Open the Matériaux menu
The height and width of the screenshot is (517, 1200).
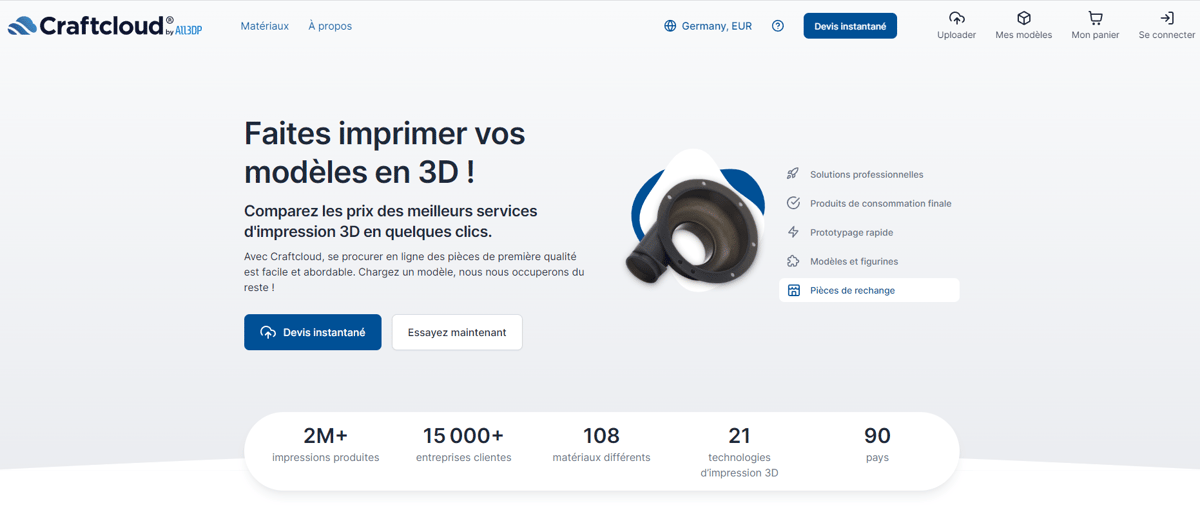[x=265, y=26]
